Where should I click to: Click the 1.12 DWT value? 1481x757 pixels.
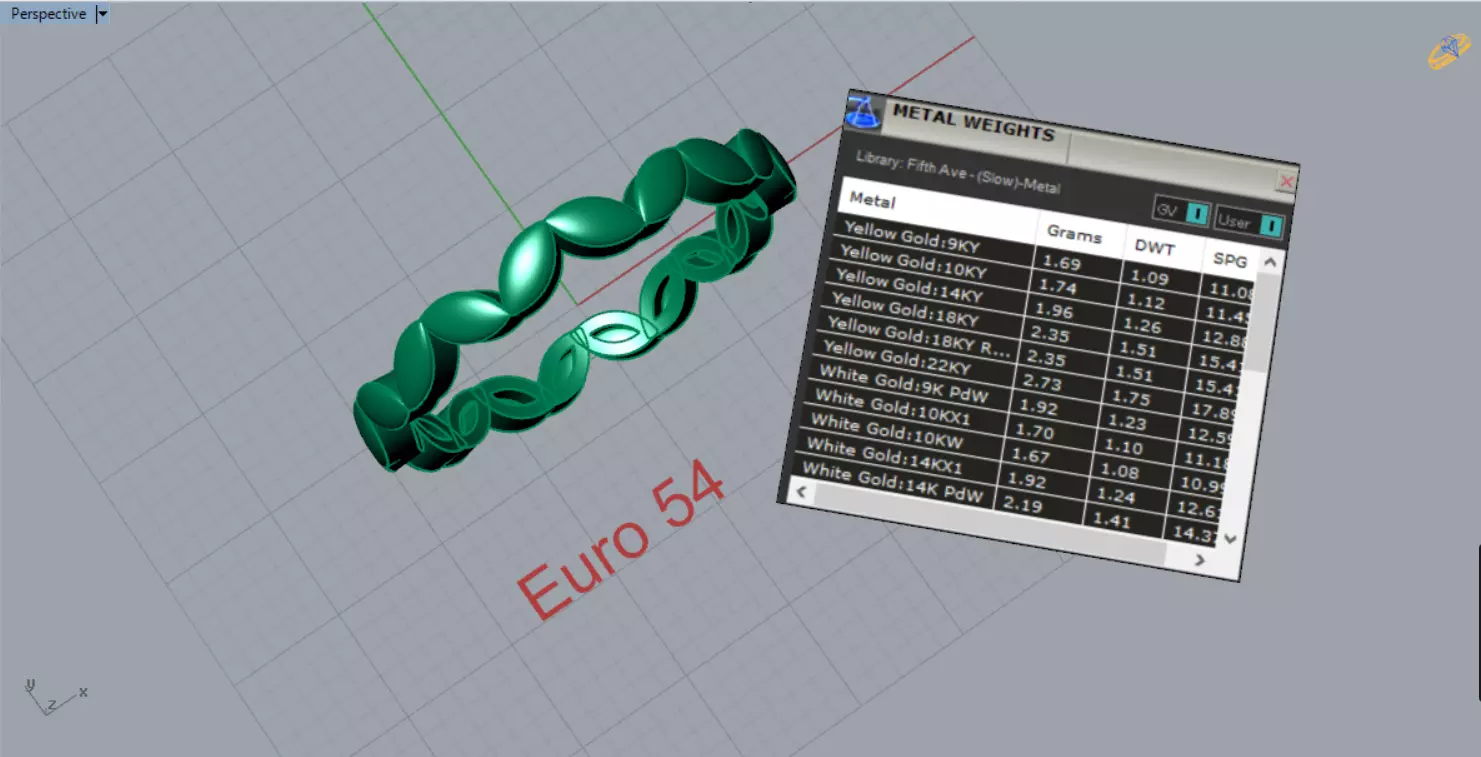point(1145,302)
